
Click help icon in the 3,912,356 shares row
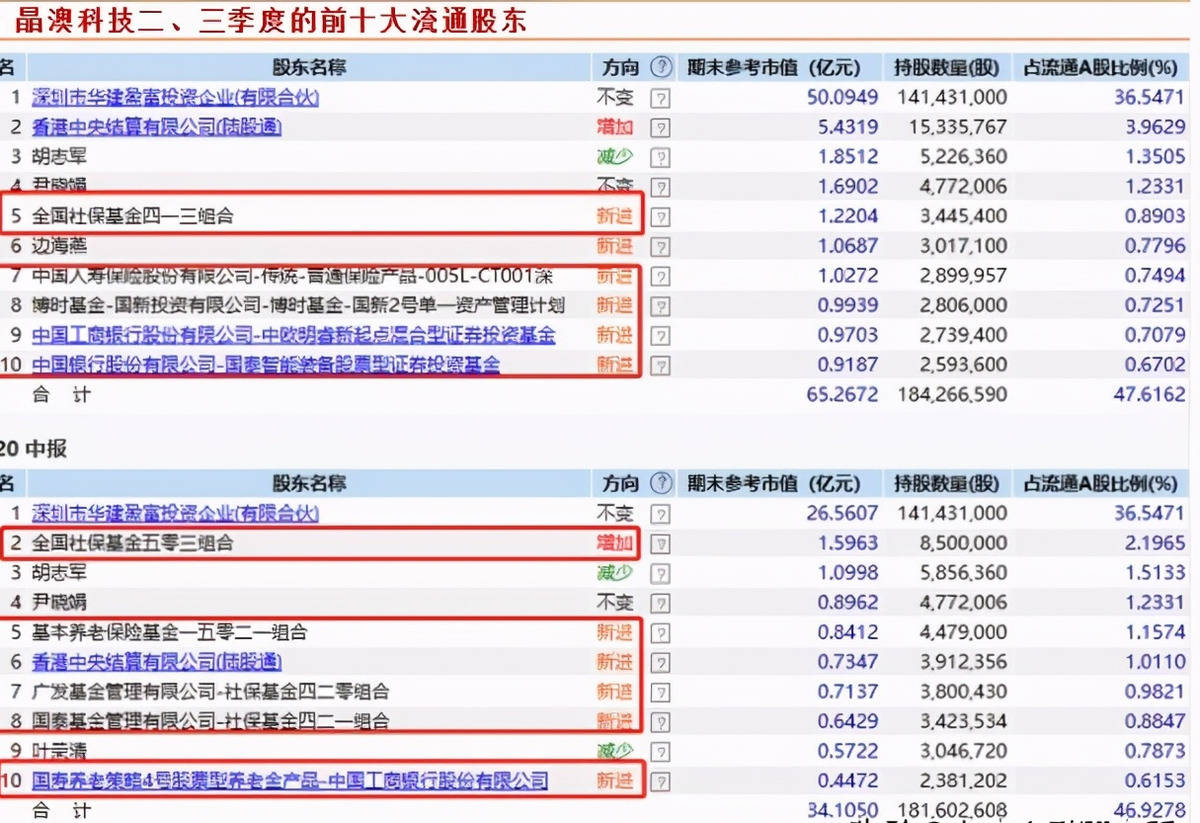[660, 662]
